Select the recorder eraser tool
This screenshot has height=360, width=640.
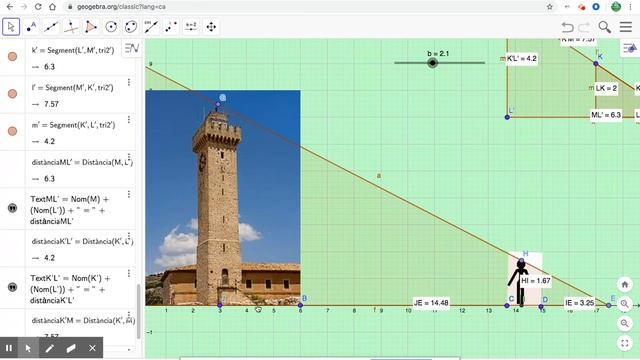[71, 348]
